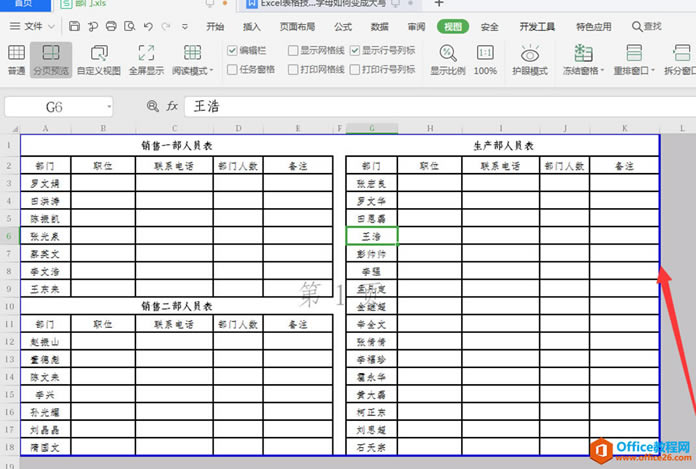Select column A header
The height and width of the screenshot is (469, 696).
(x=45, y=128)
